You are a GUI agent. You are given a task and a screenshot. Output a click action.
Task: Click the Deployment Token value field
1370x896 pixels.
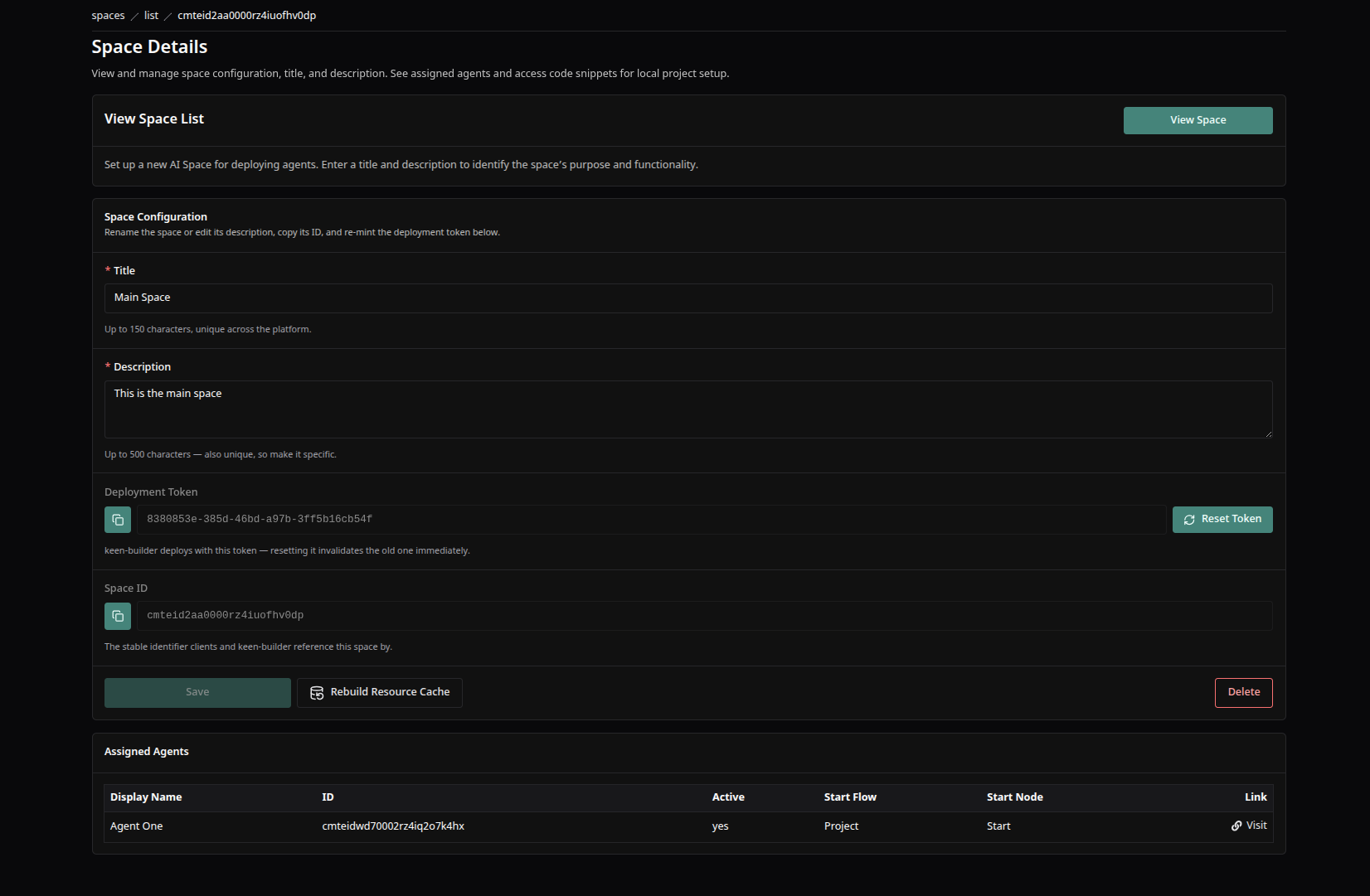[652, 520]
